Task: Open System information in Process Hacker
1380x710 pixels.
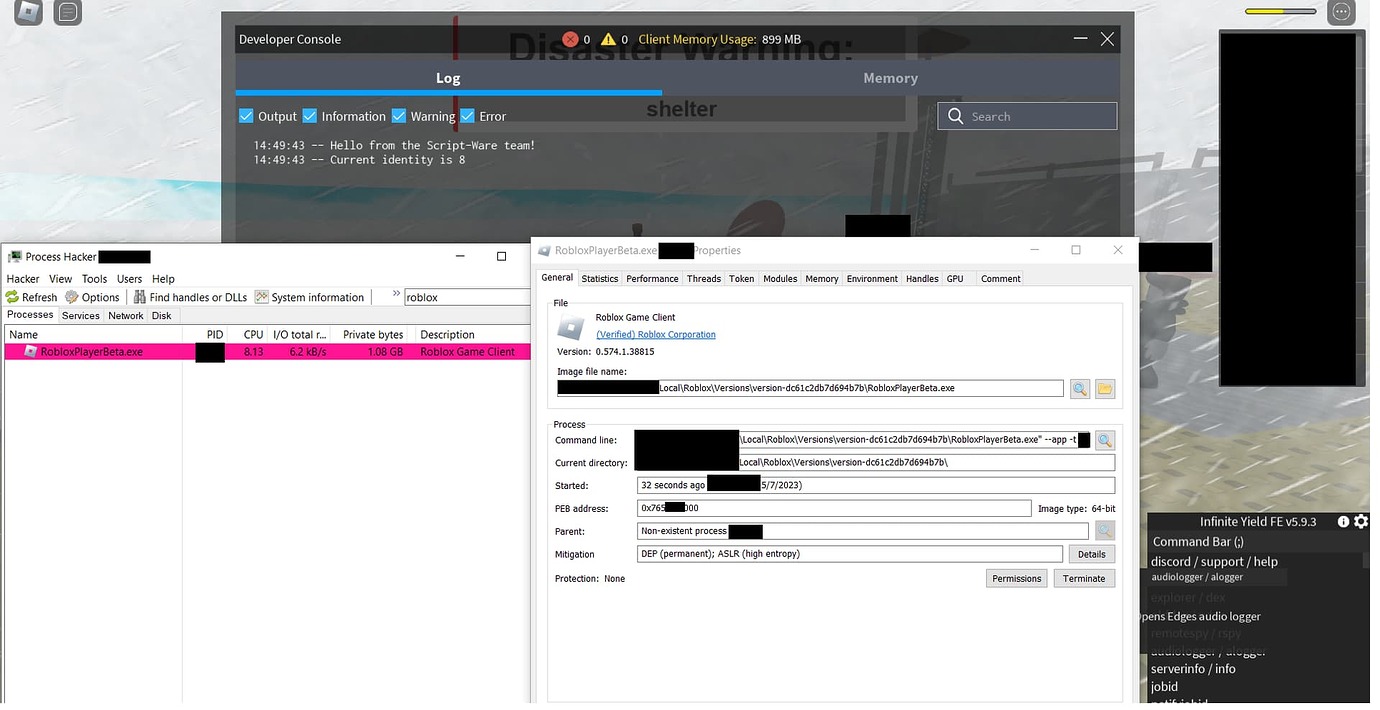Action: [x=260, y=297]
